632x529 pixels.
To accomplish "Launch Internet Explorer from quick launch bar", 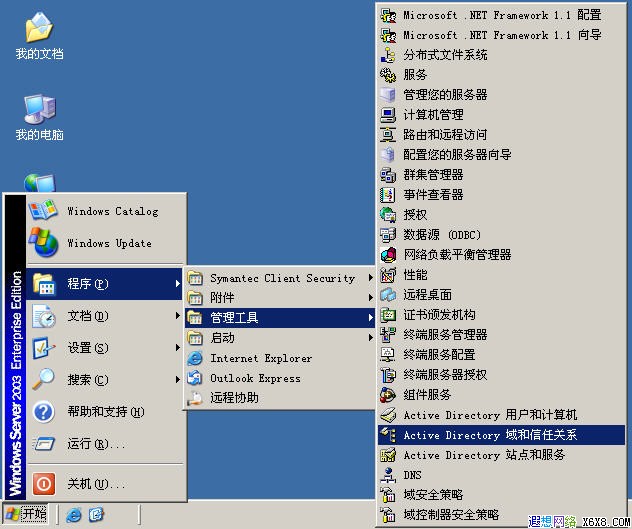I will [x=74, y=514].
